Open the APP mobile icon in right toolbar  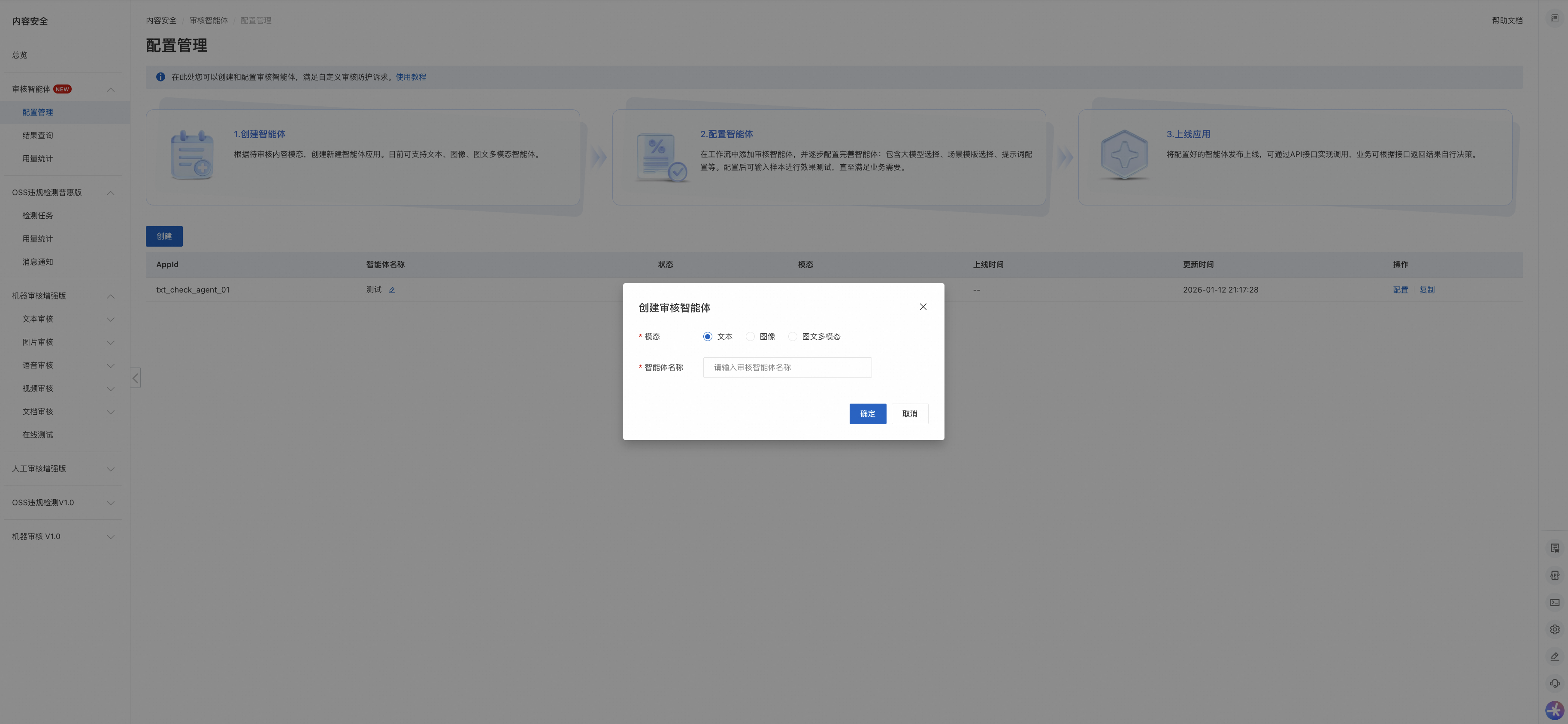(1555, 575)
